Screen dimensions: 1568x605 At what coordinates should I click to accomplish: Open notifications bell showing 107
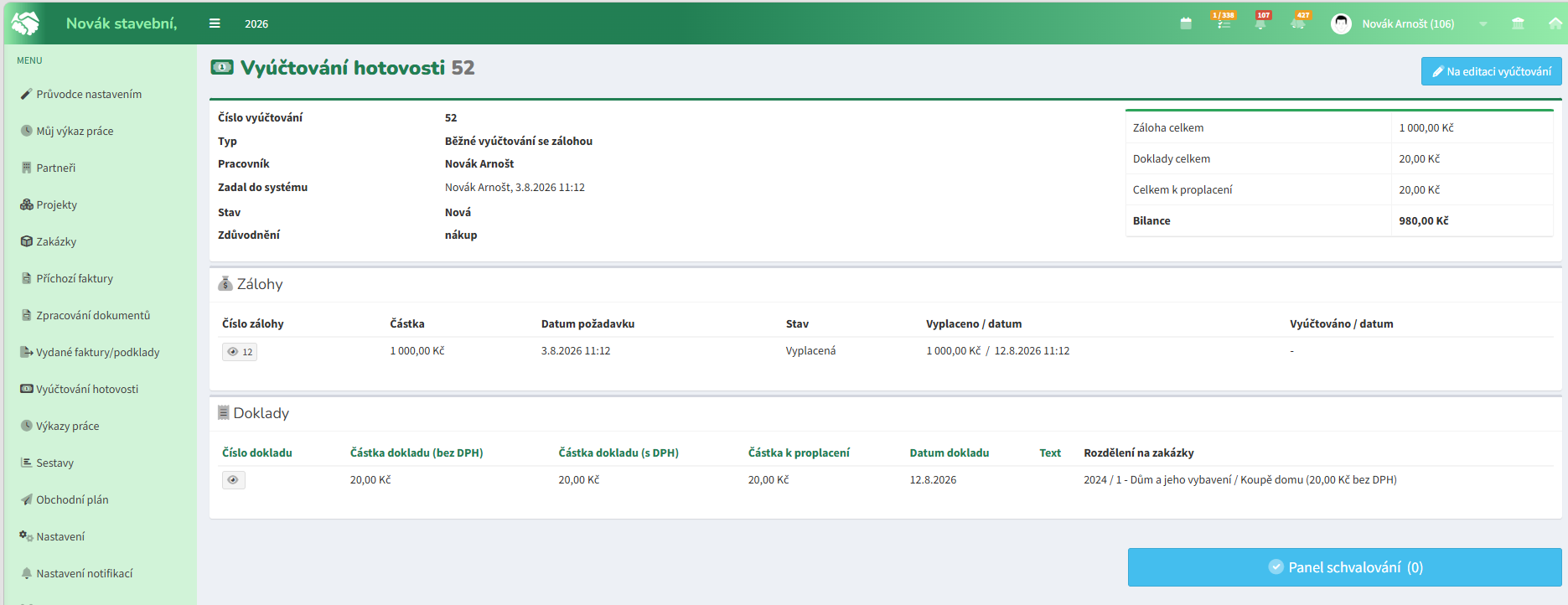click(1261, 21)
